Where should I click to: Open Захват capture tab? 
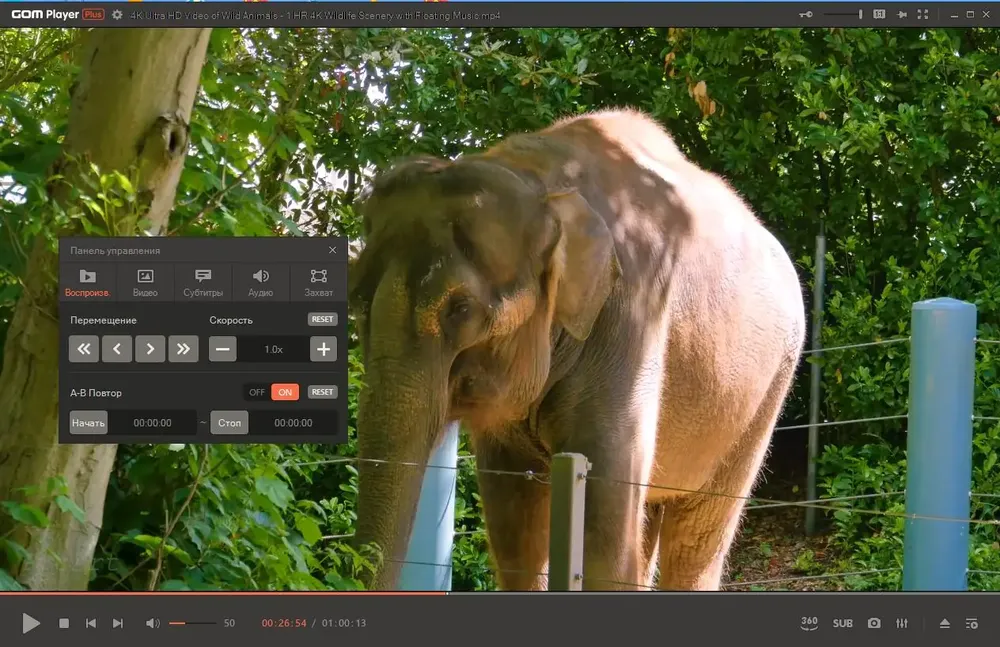[318, 283]
